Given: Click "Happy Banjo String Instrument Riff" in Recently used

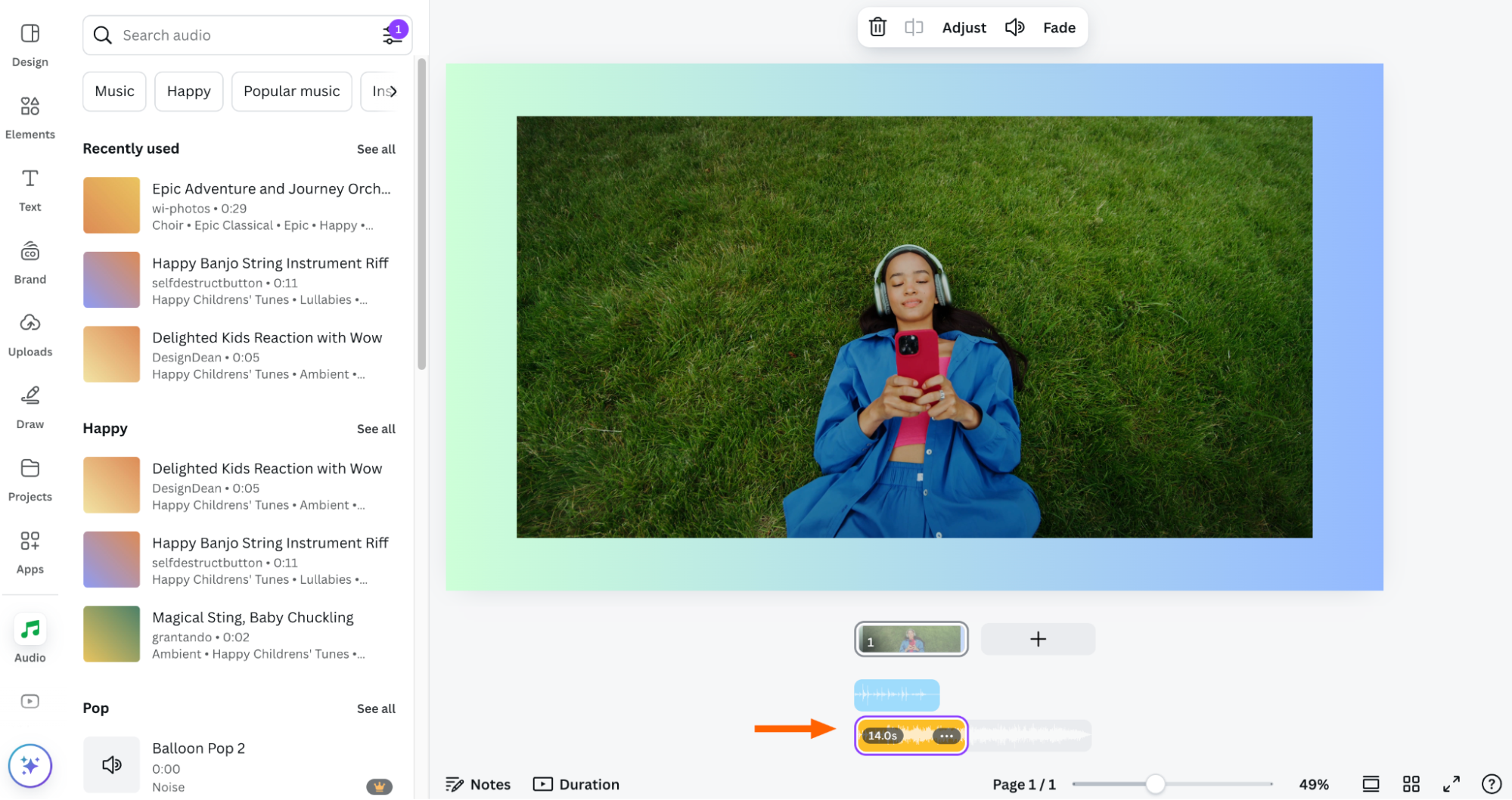Looking at the screenshot, I should point(270,263).
